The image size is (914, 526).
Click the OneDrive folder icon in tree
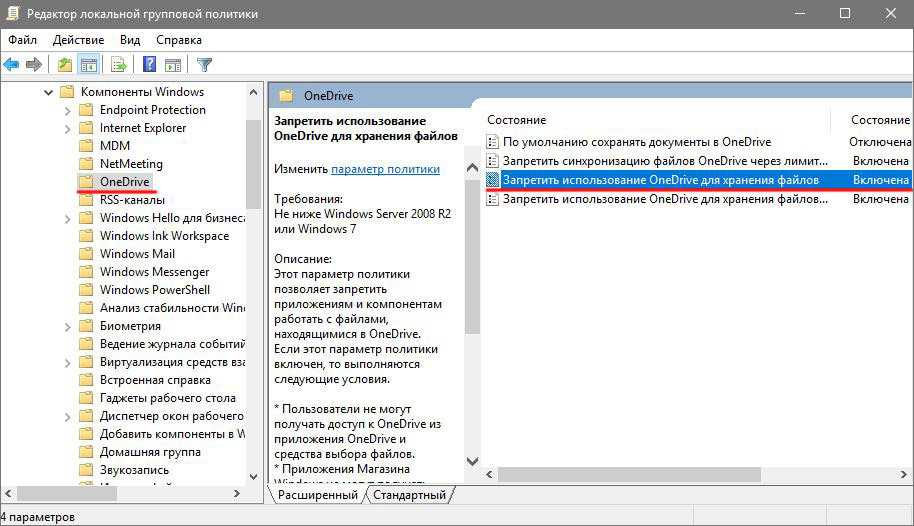pyautogui.click(x=86, y=182)
